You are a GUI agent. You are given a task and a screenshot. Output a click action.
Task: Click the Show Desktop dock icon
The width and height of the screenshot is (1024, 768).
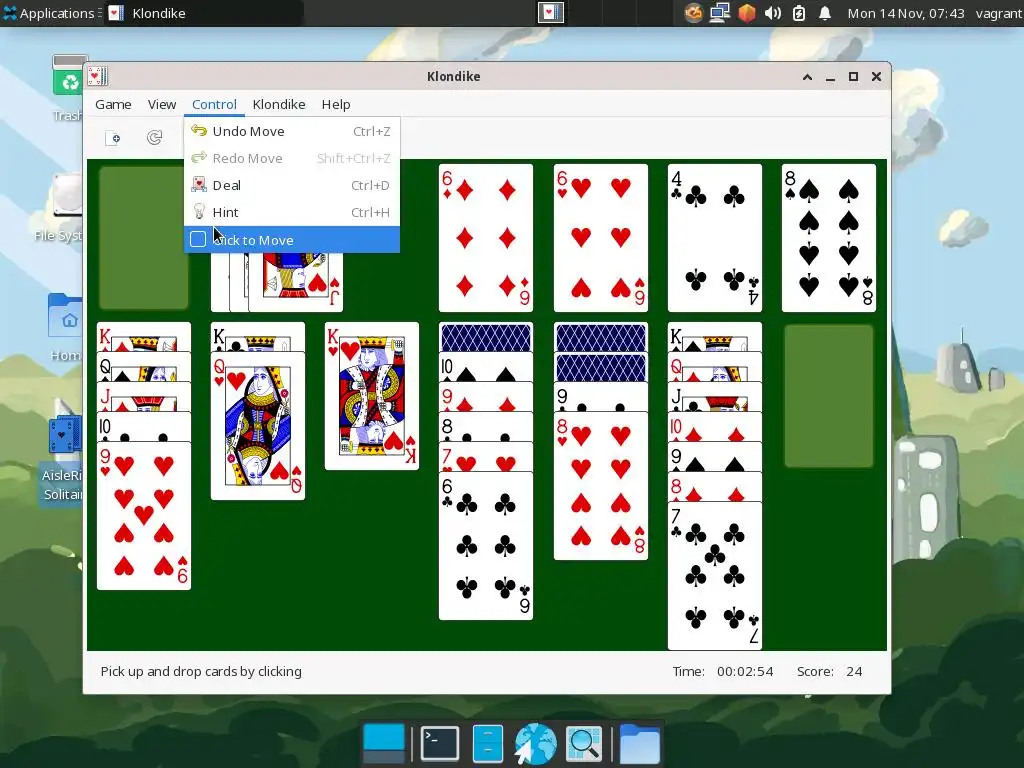pyautogui.click(x=383, y=743)
